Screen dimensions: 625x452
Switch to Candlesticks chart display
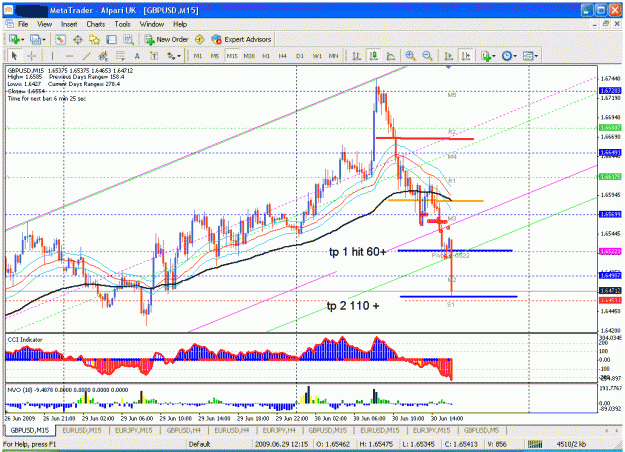click(373, 56)
